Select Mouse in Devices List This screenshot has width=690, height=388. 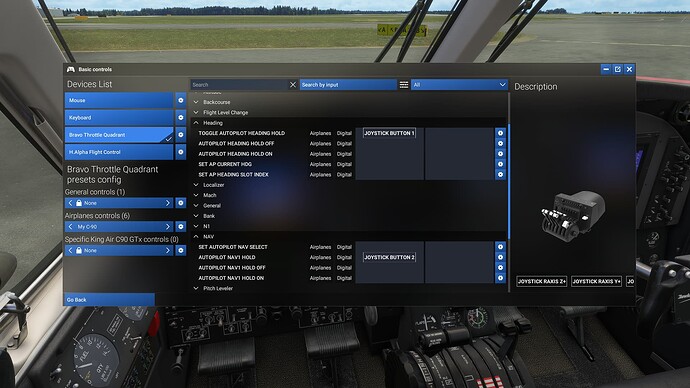pyautogui.click(x=119, y=100)
